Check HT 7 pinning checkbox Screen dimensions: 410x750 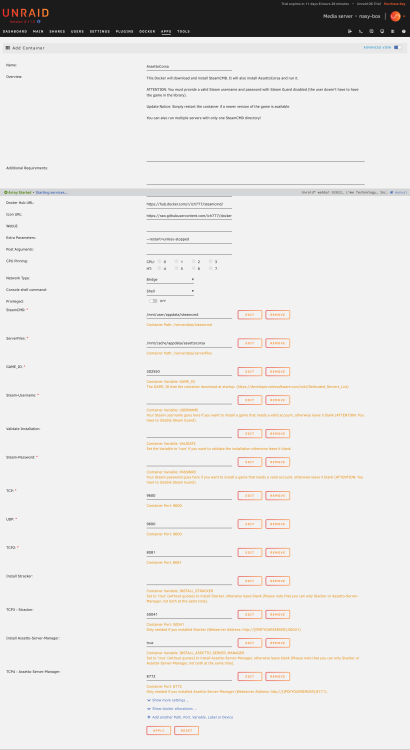[x=212, y=268]
